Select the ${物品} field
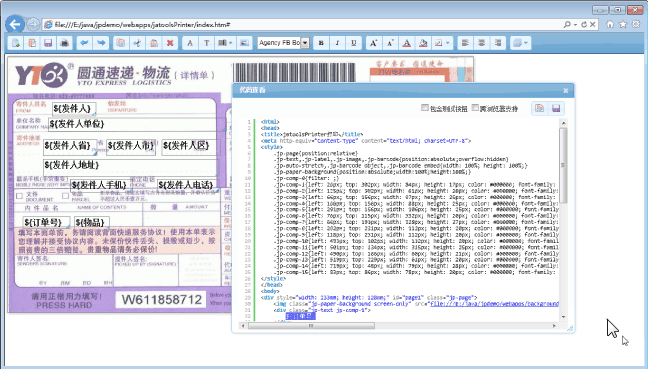 click(92, 222)
